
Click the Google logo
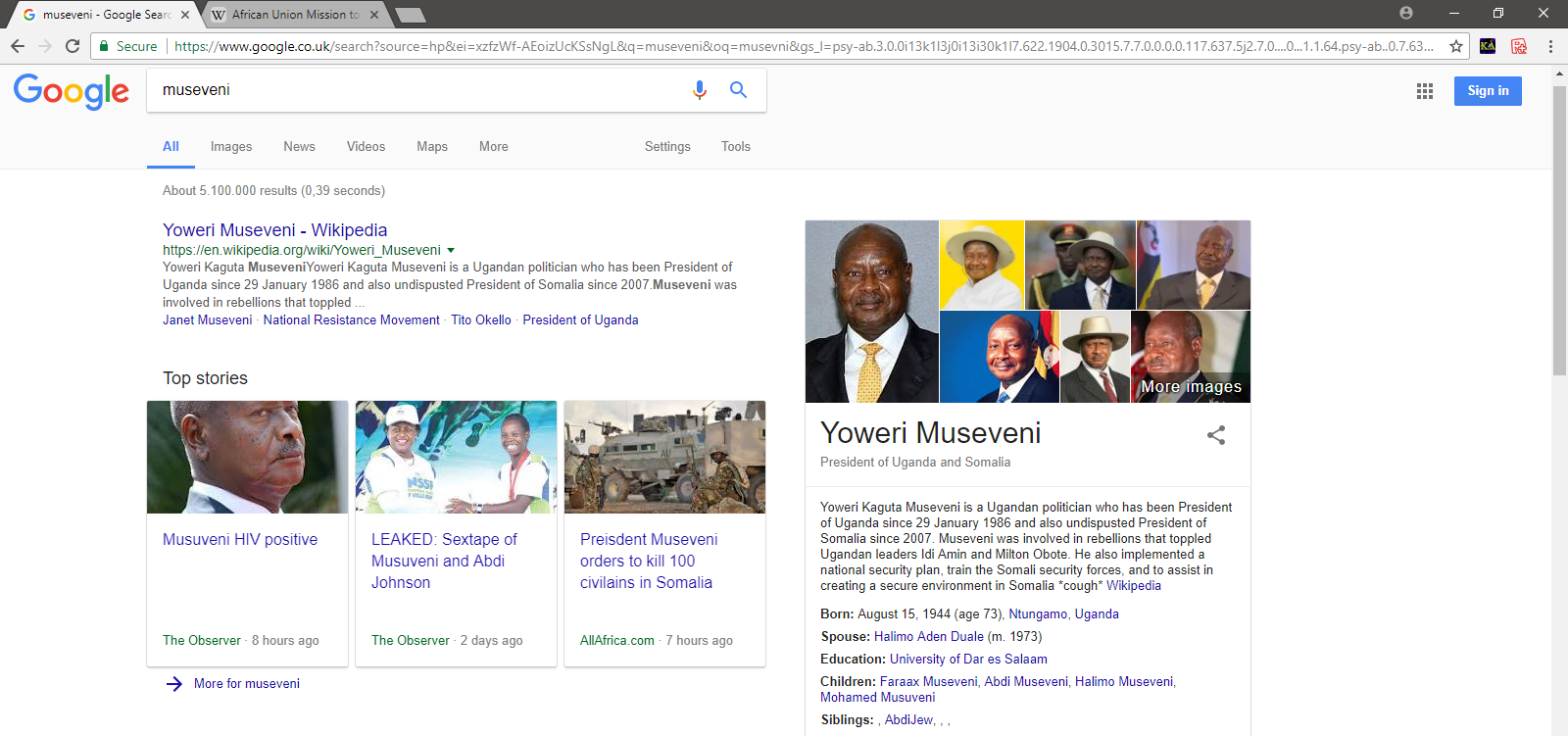pos(71,91)
